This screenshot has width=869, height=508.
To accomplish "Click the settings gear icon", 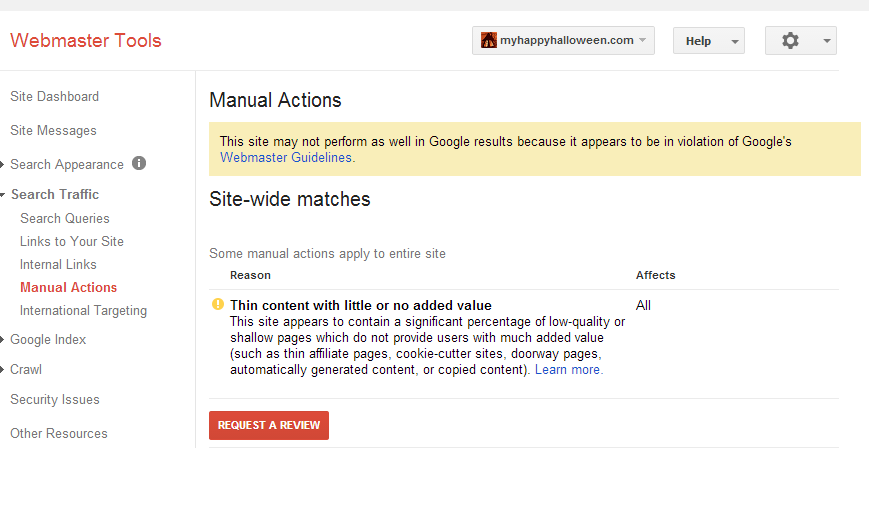I will click(790, 40).
